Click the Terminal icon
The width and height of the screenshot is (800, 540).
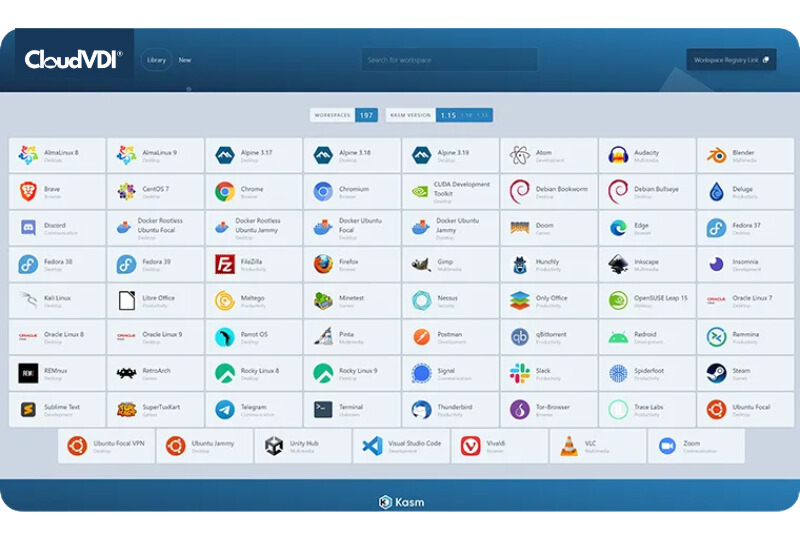(x=323, y=410)
